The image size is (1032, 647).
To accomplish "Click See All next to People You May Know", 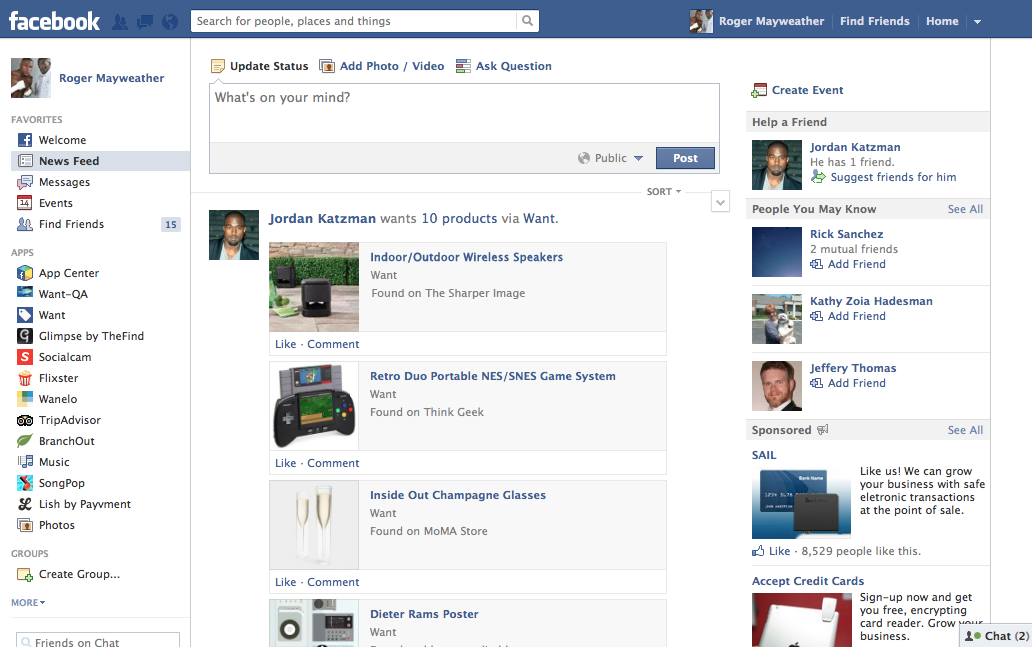I will (x=965, y=209).
